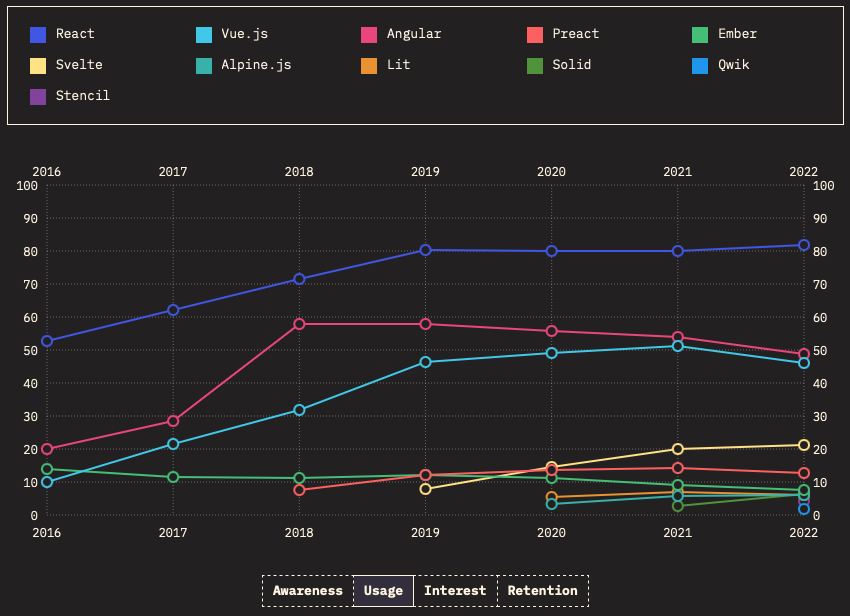Click Vue.js's 2018 data point
This screenshot has height=616, width=850.
[299, 410]
